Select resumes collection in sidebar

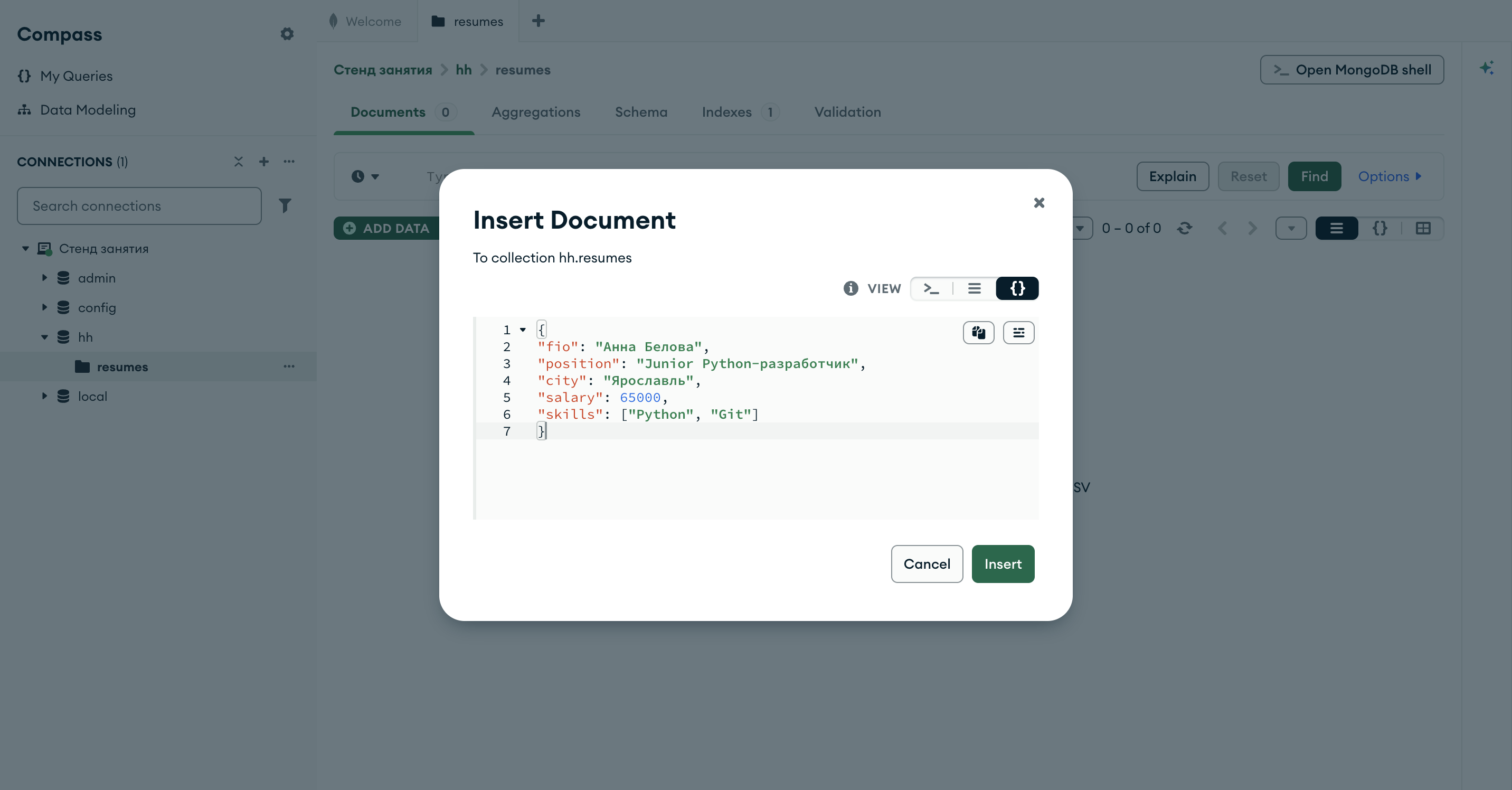point(158,366)
